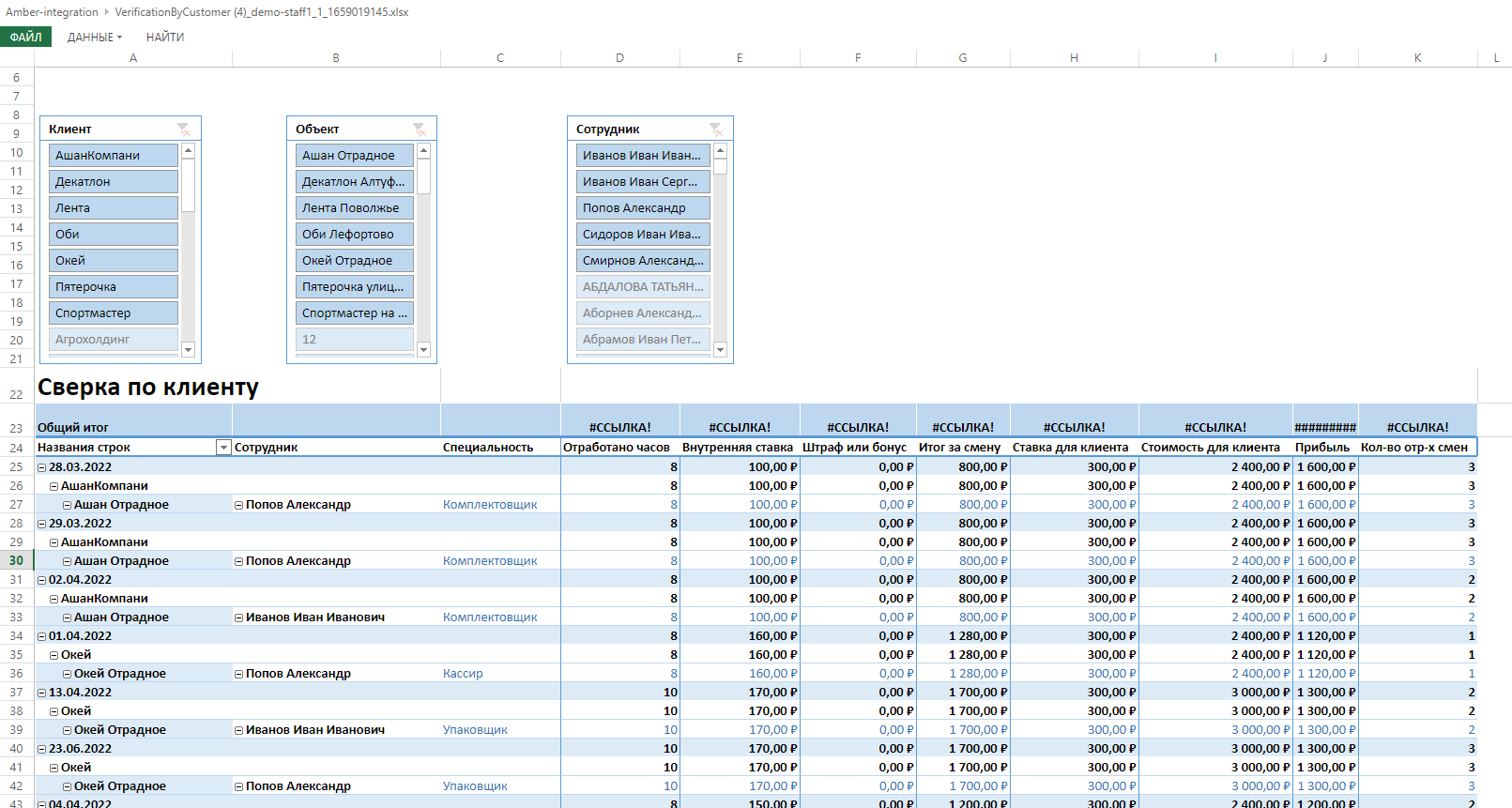
Task: Collapse Ашан Отрадное in row 30
Action: (68, 561)
